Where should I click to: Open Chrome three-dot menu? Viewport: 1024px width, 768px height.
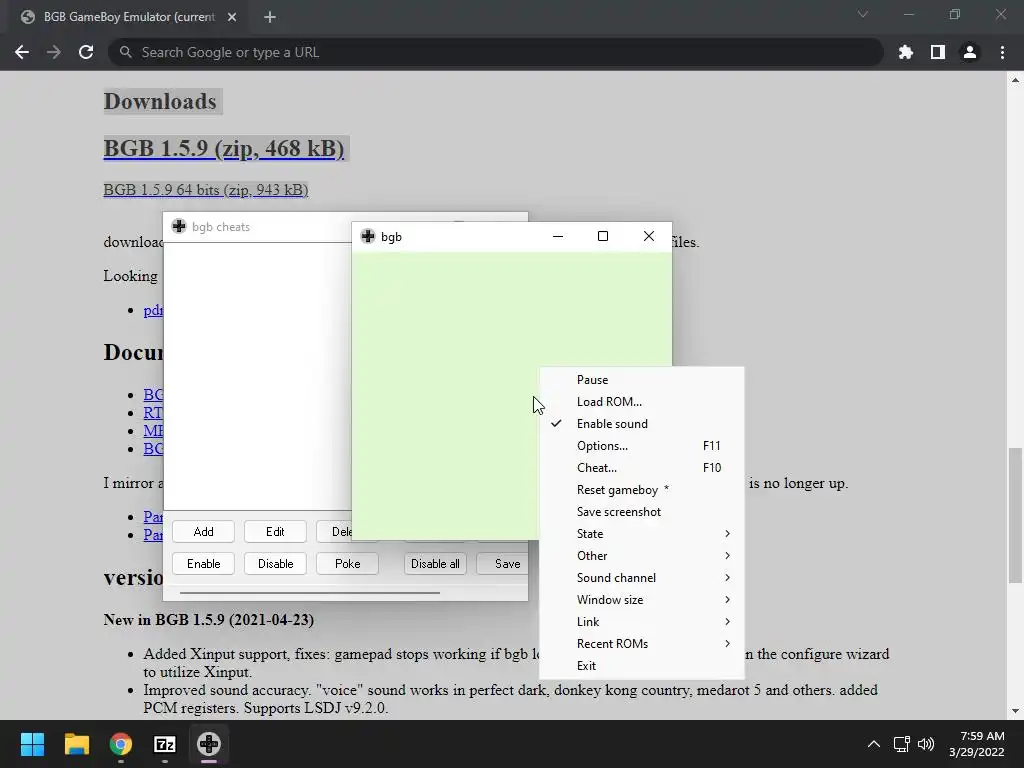(1002, 52)
